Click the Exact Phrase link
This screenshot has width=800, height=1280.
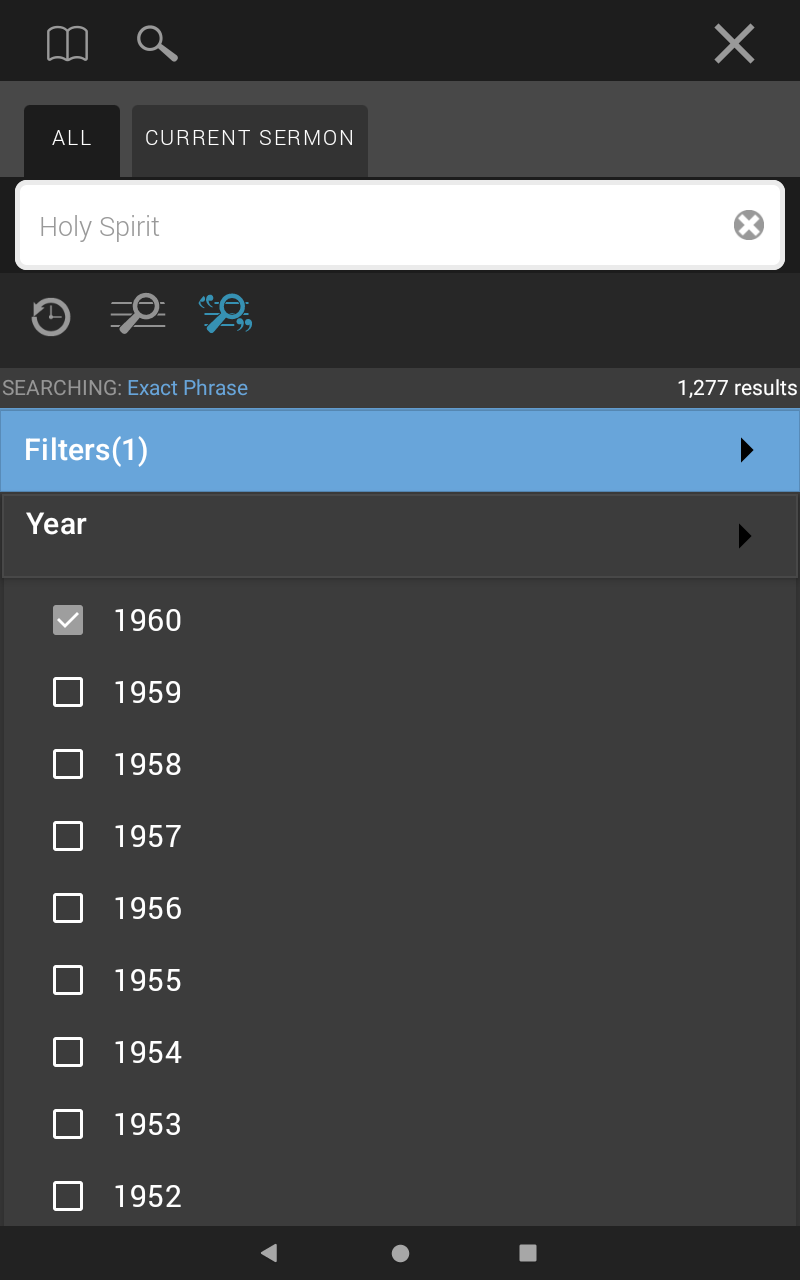[187, 388]
